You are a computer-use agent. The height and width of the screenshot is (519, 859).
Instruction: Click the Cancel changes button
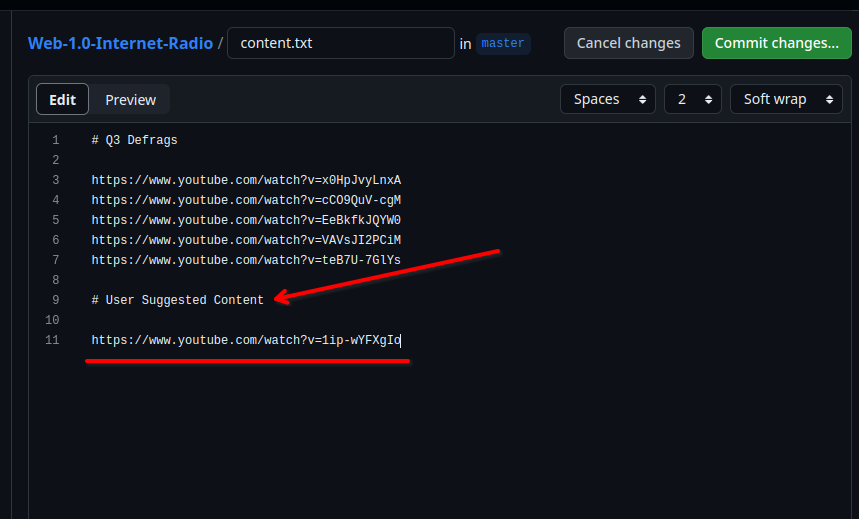628,43
